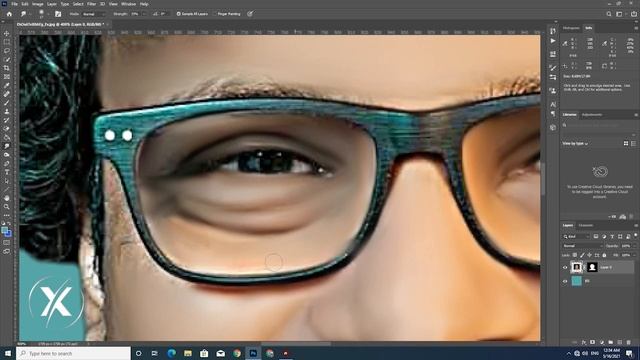The height and width of the screenshot is (360, 640).
Task: Open layer blend mode Normal dropdown
Action: point(582,246)
